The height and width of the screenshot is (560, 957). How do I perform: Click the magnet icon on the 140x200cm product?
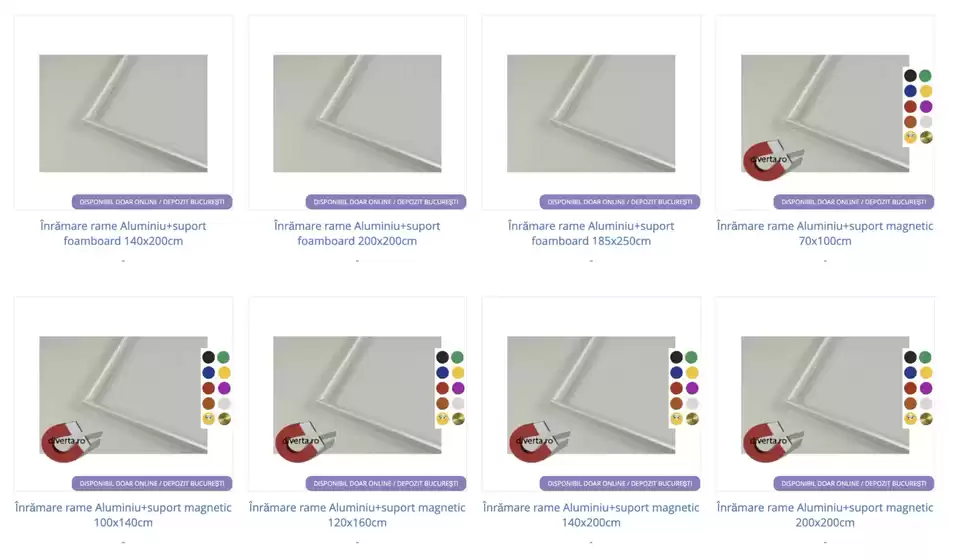tap(538, 442)
